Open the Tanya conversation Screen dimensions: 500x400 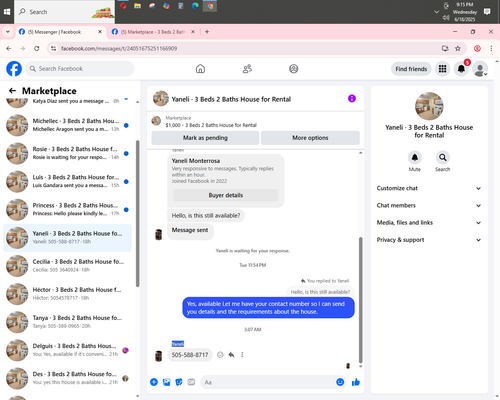[67, 322]
